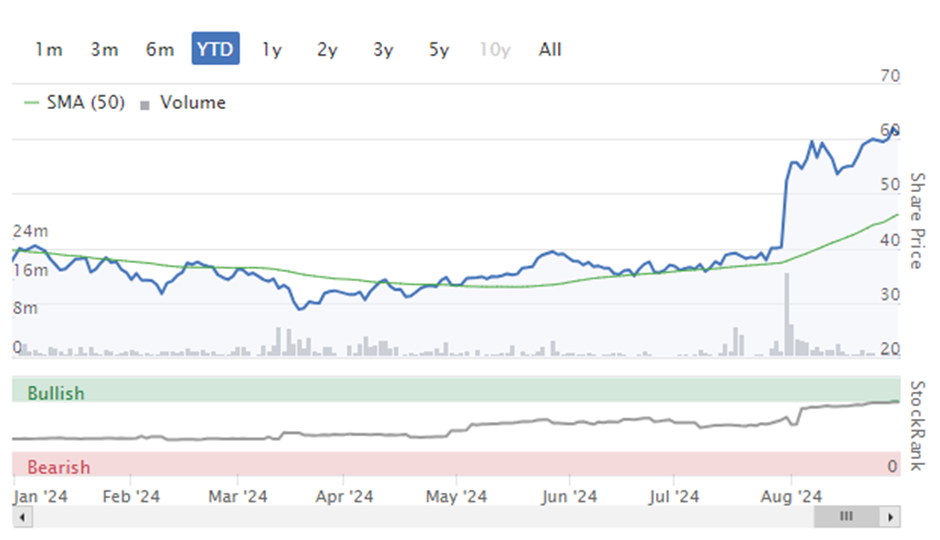
Task: Click the Jul '24 axis label
Action: (673, 496)
